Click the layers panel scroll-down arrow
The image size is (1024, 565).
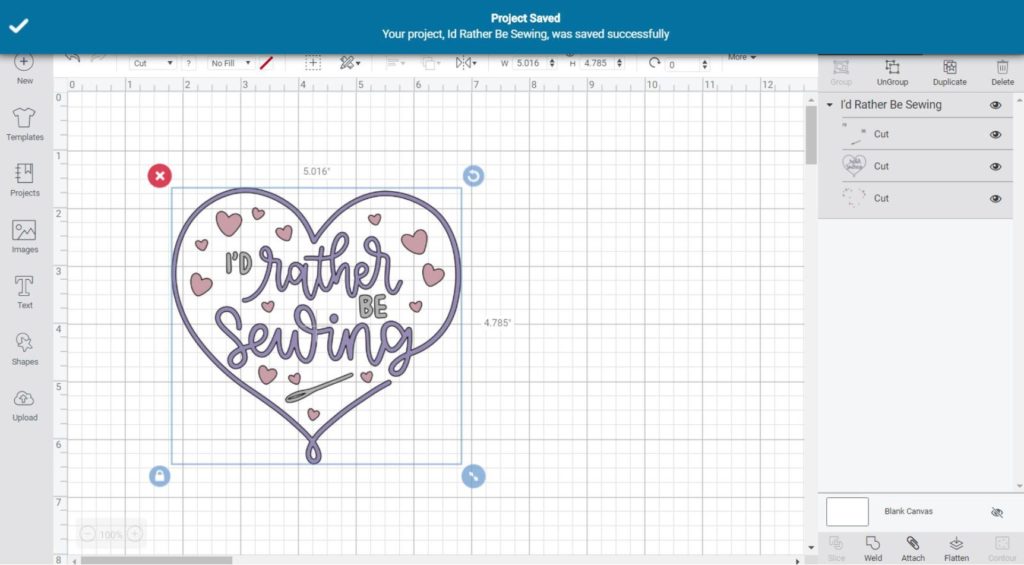coord(1019,486)
